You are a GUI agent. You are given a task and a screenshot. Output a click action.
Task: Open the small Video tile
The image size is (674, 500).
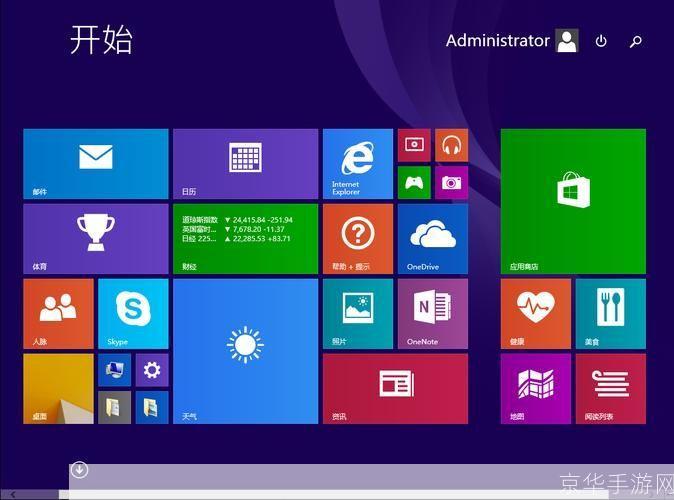point(414,145)
